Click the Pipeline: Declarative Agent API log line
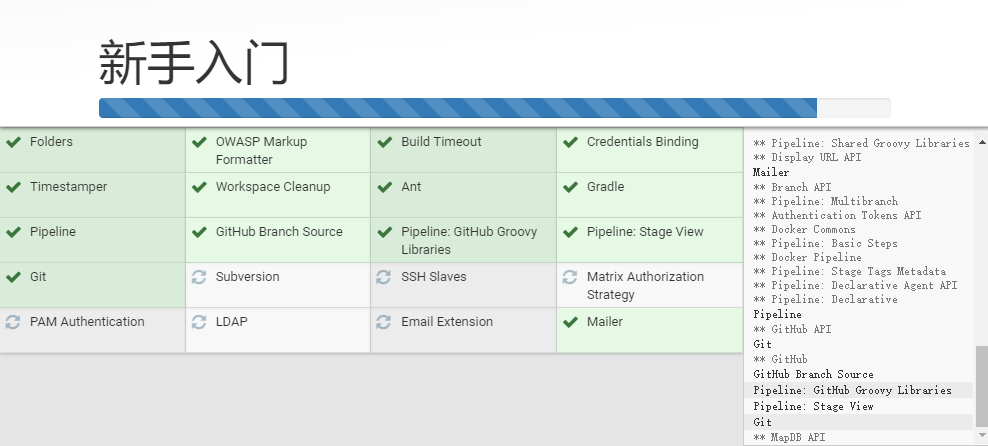The width and height of the screenshot is (988, 446). click(855, 285)
